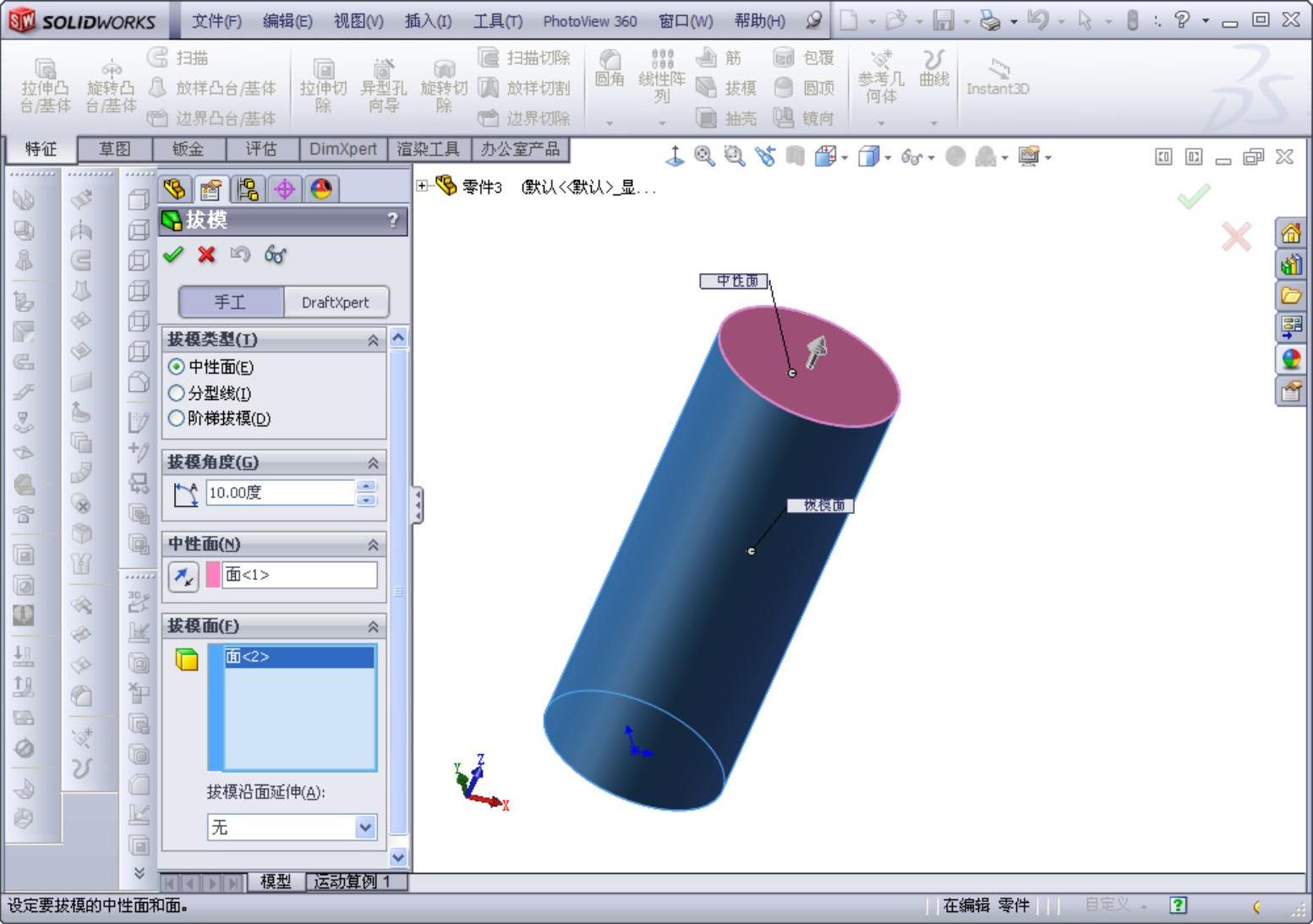Screen dimensions: 1313x924
Task: Click the undo arrow in draft panel
Action: click(240, 254)
